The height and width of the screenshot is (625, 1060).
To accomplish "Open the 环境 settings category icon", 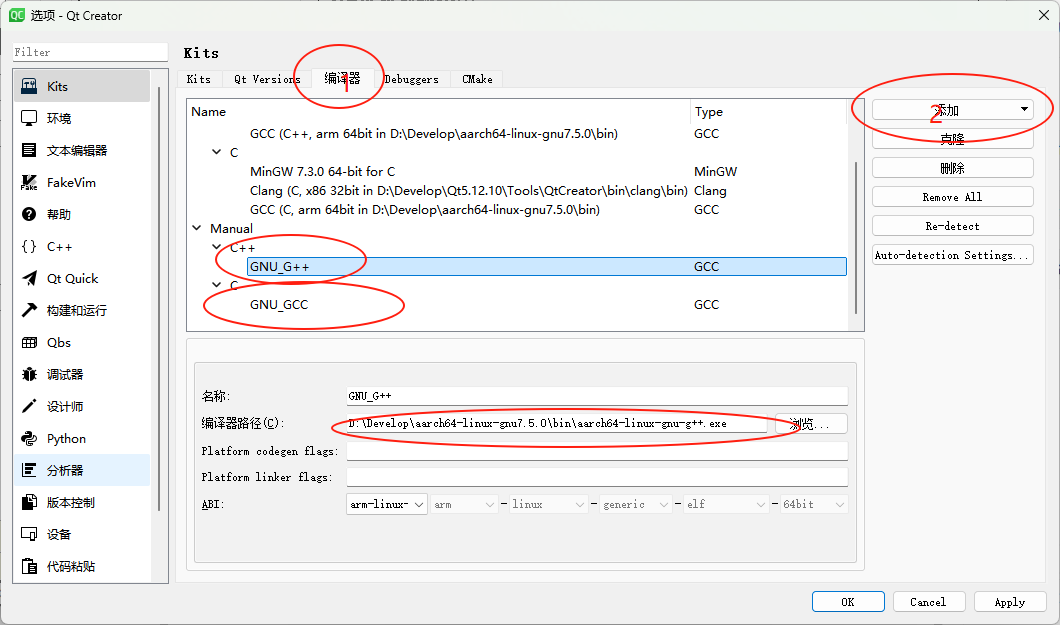I will [29, 118].
